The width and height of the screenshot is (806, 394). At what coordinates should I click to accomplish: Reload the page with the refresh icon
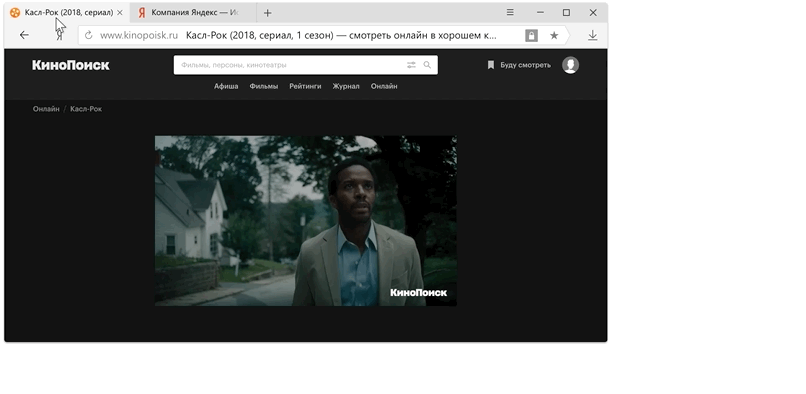pos(88,35)
